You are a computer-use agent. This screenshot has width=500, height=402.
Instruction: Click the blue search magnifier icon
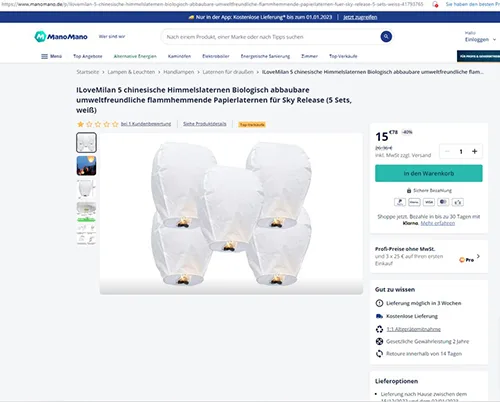(386, 37)
